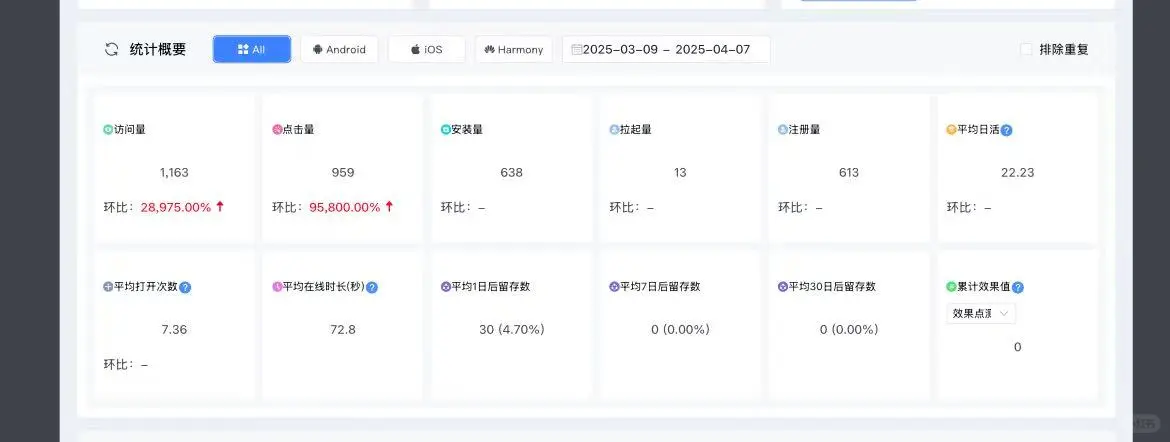Screen dimensions: 1170x442
Task: Click the 平均30日后留存数 metric icon
Action: (783, 286)
